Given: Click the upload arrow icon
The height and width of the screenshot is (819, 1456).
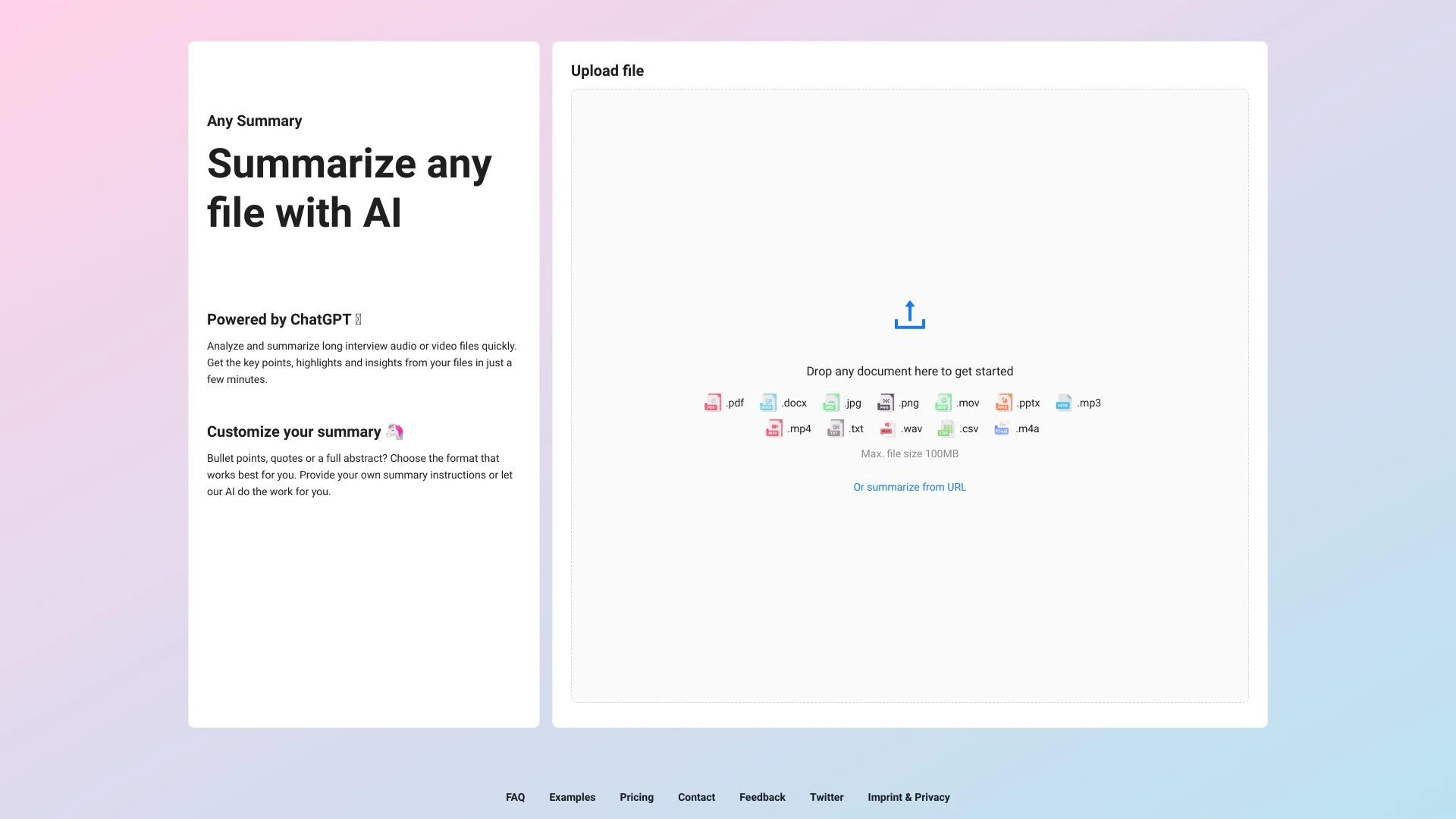Looking at the screenshot, I should [910, 313].
